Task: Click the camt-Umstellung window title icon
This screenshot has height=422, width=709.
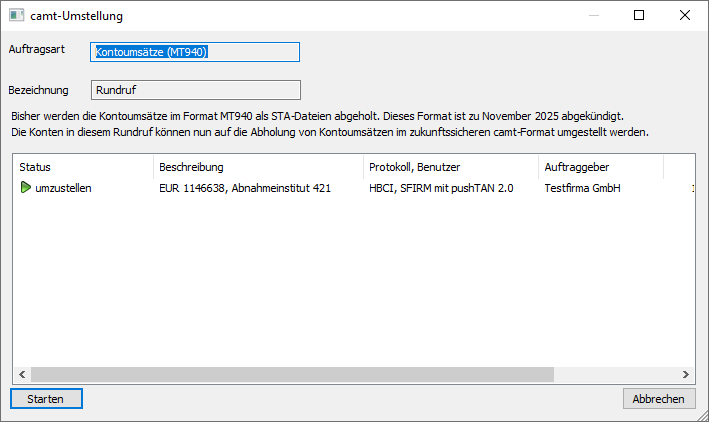Action: tap(17, 15)
